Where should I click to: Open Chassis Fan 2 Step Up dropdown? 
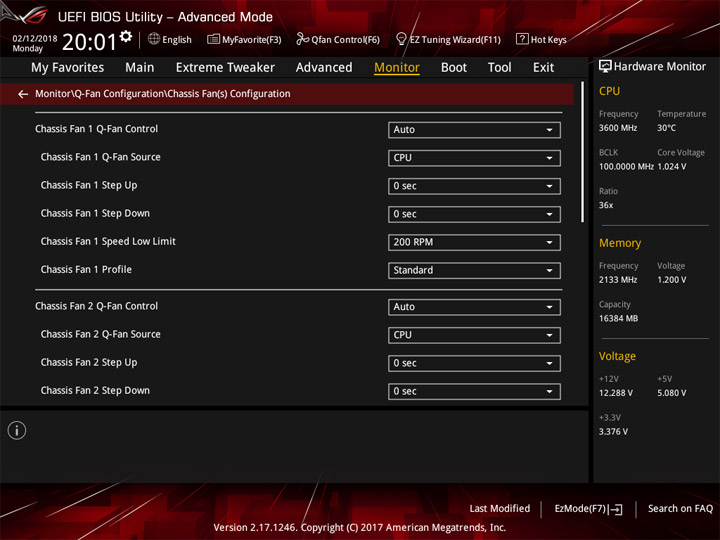(x=474, y=363)
